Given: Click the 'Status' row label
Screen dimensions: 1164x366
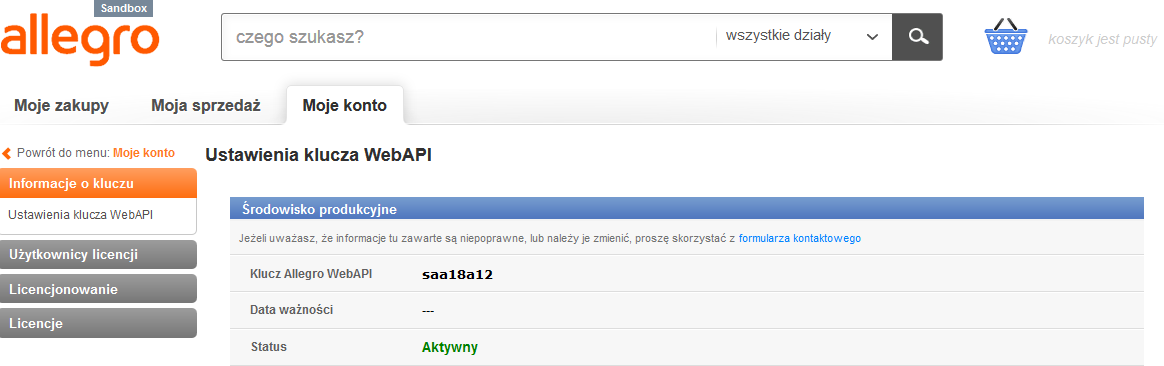Looking at the screenshot, I should (269, 347).
